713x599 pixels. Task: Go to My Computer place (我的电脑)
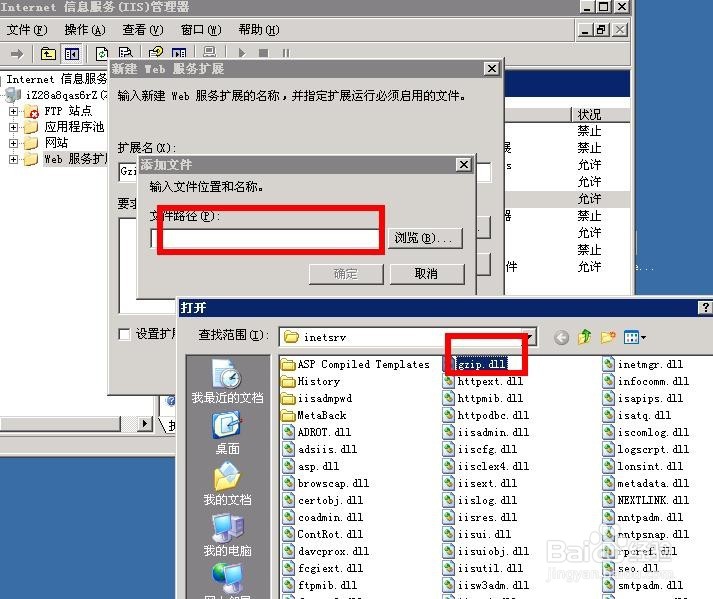pyautogui.click(x=227, y=535)
